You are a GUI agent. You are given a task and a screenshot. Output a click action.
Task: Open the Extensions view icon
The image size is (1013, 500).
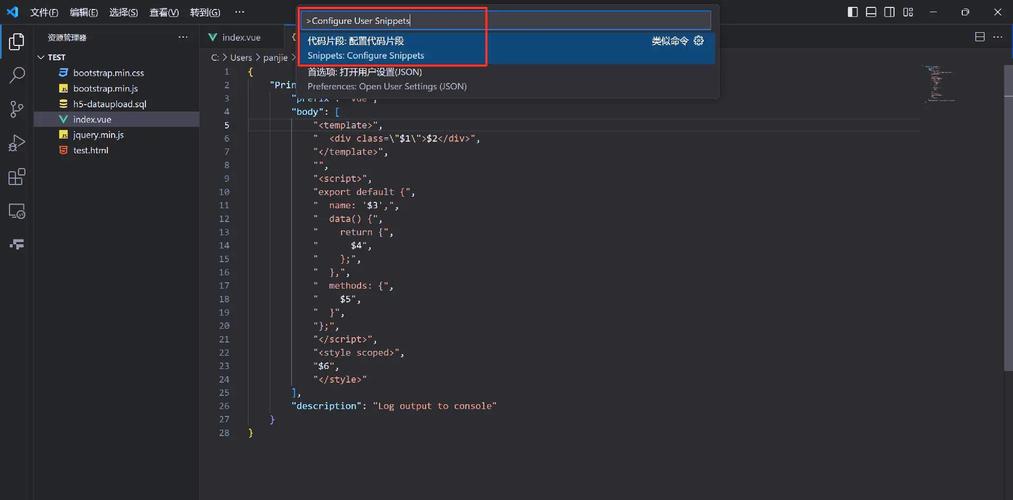17,177
